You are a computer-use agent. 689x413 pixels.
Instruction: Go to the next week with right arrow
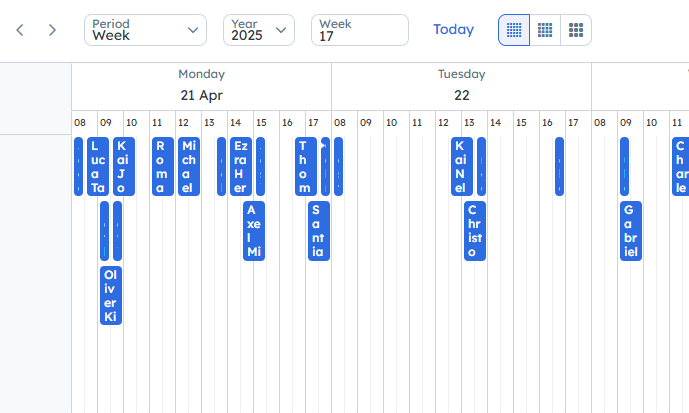point(52,30)
